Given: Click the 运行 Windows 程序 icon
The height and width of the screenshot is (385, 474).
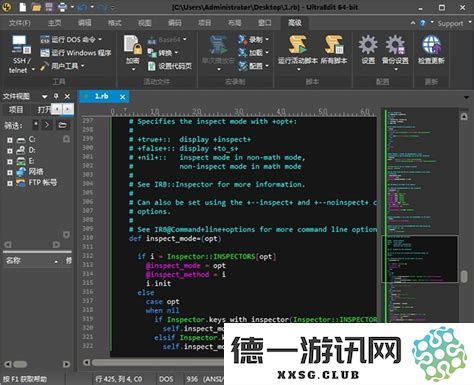Looking at the screenshot, I should click(x=45, y=53).
